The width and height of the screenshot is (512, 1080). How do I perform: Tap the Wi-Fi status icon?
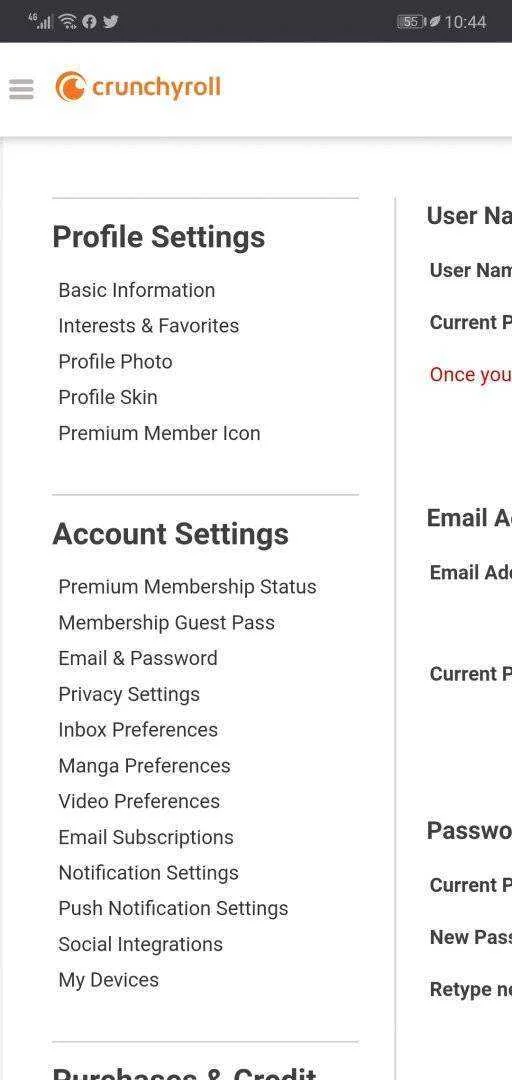click(x=68, y=21)
